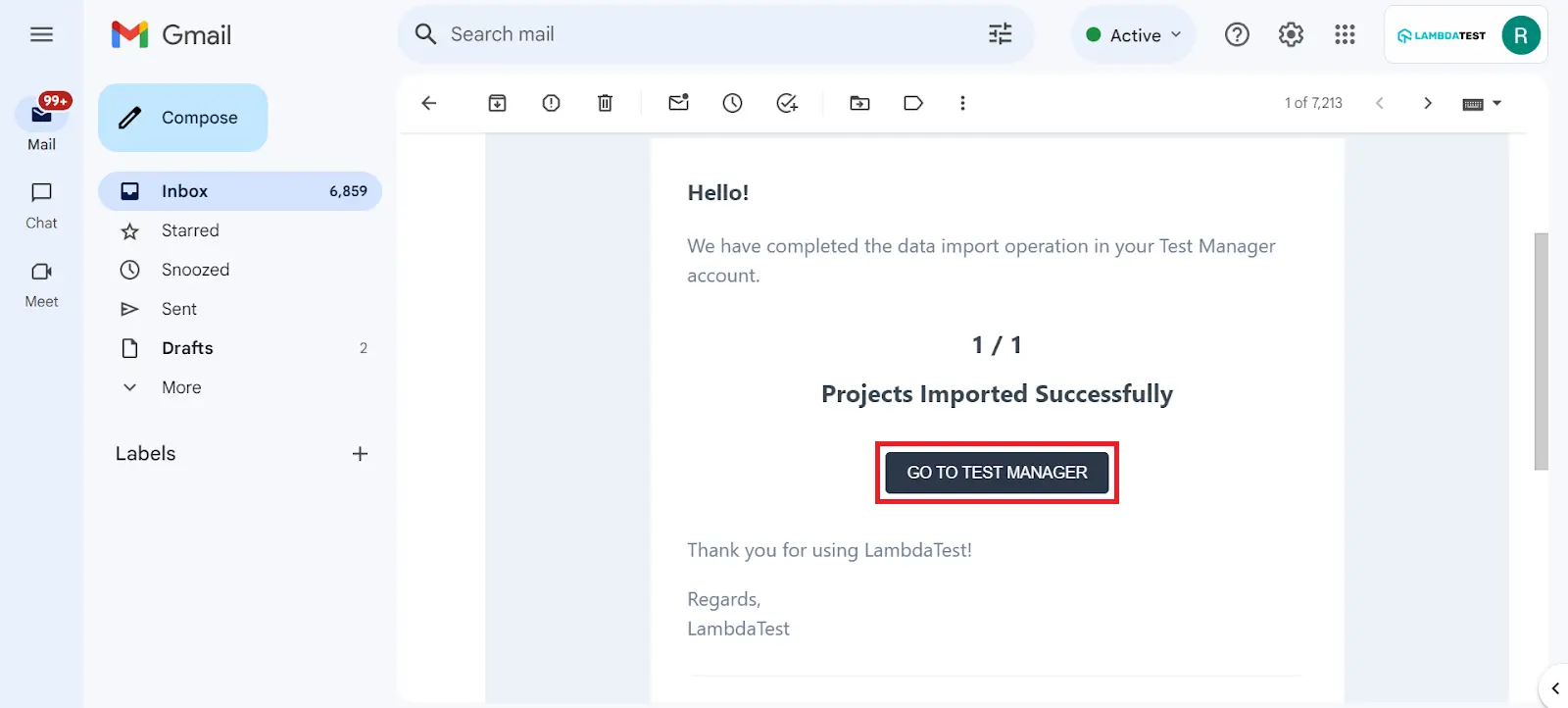
Task: Delete the email with trash icon
Action: click(605, 103)
